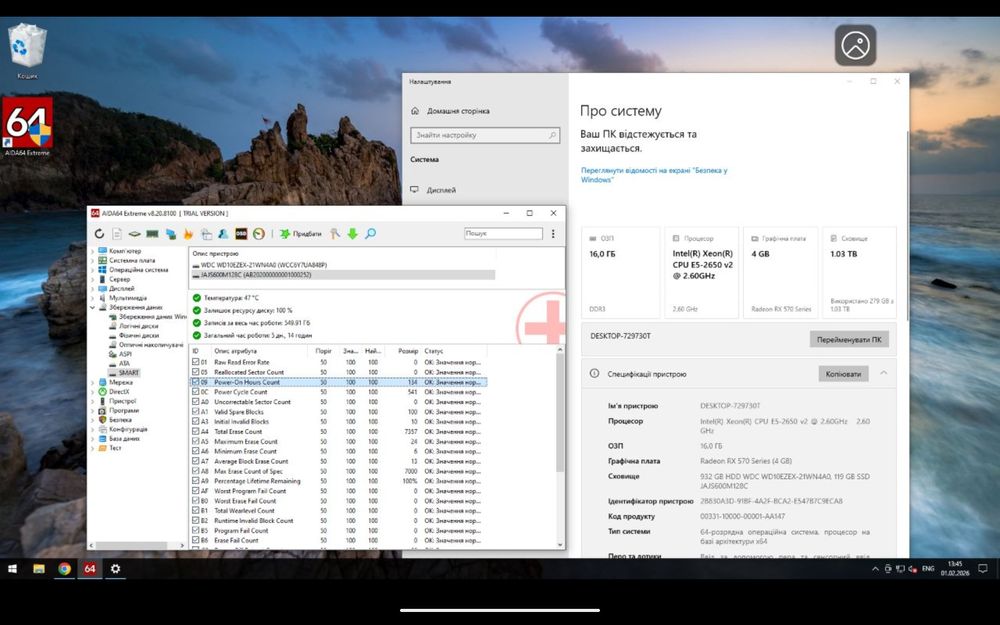The image size is (1000, 625).
Task: Click the green memory module toolbar icon
Action: click(152, 234)
